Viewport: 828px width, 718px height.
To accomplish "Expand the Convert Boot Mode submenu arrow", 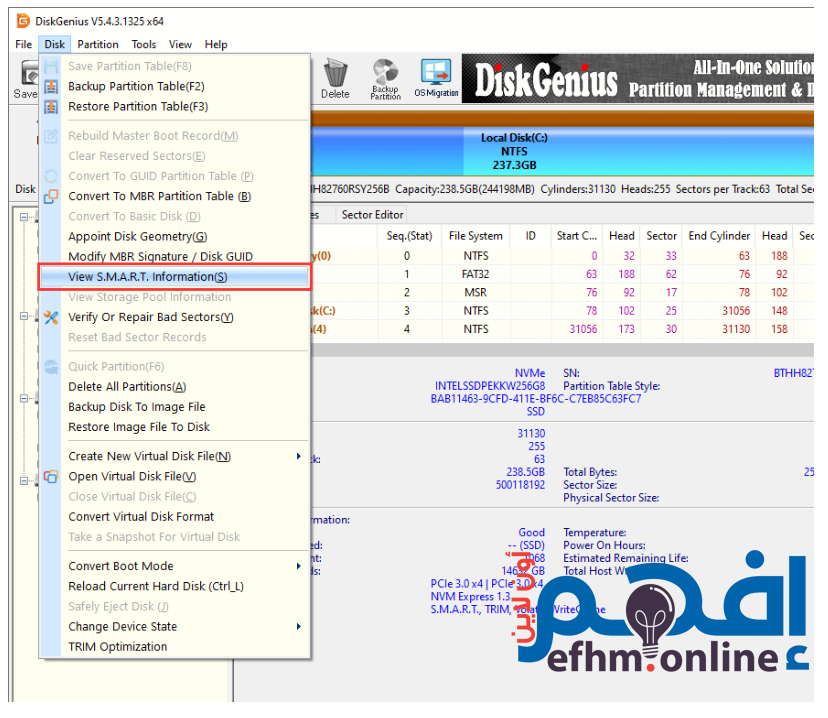I will click(x=298, y=566).
